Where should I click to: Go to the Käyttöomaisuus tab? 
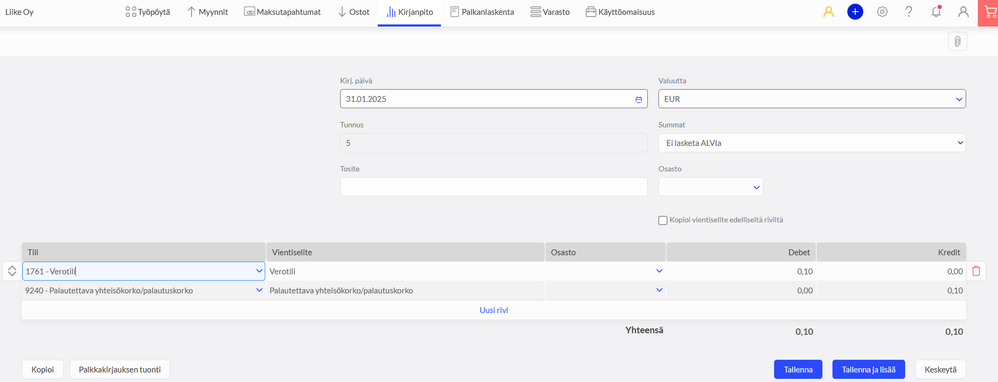(x=620, y=12)
